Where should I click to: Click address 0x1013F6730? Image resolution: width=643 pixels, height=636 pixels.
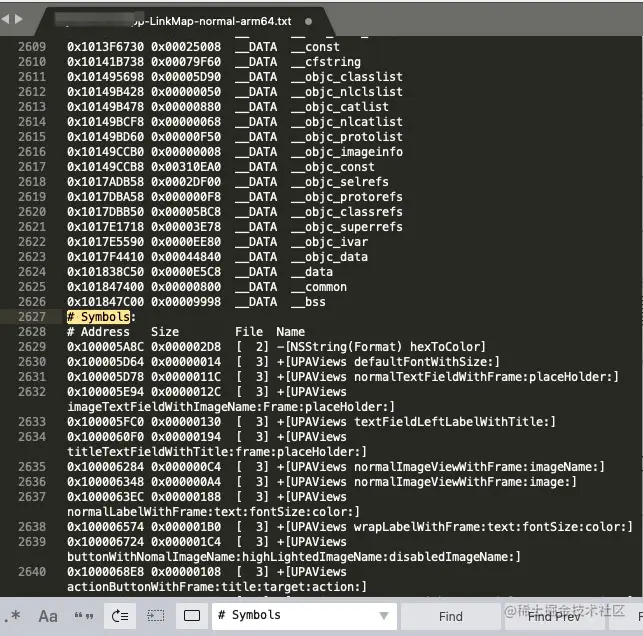105,47
